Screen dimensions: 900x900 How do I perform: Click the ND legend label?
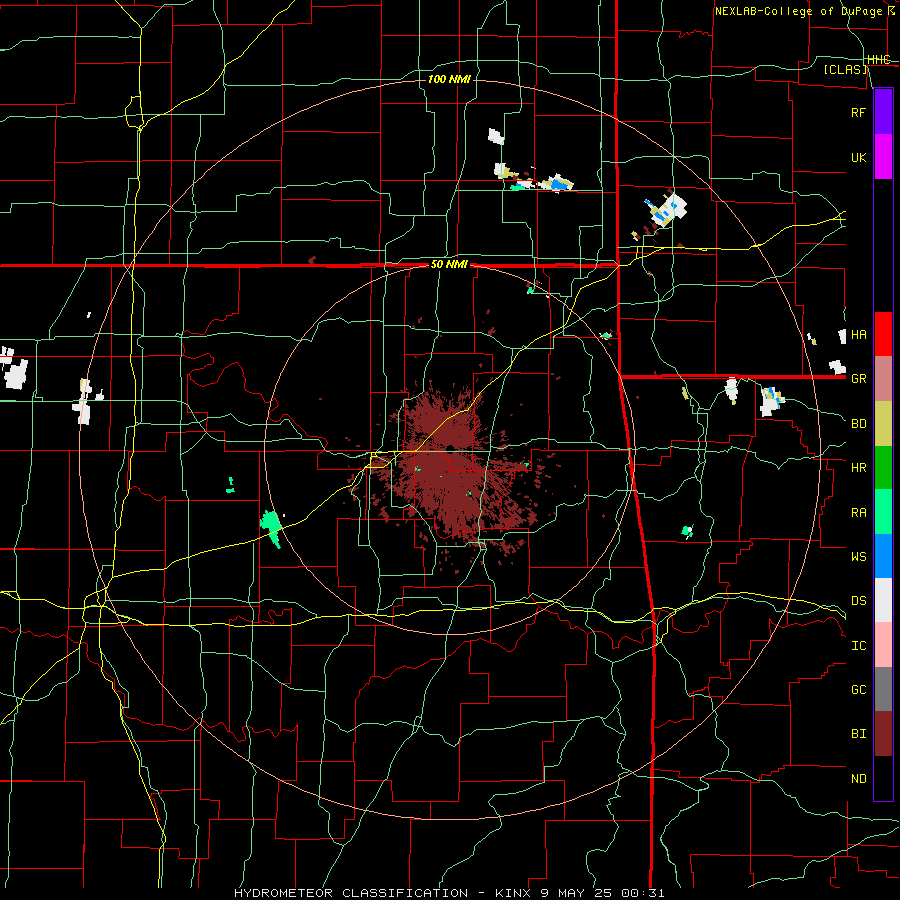[859, 778]
